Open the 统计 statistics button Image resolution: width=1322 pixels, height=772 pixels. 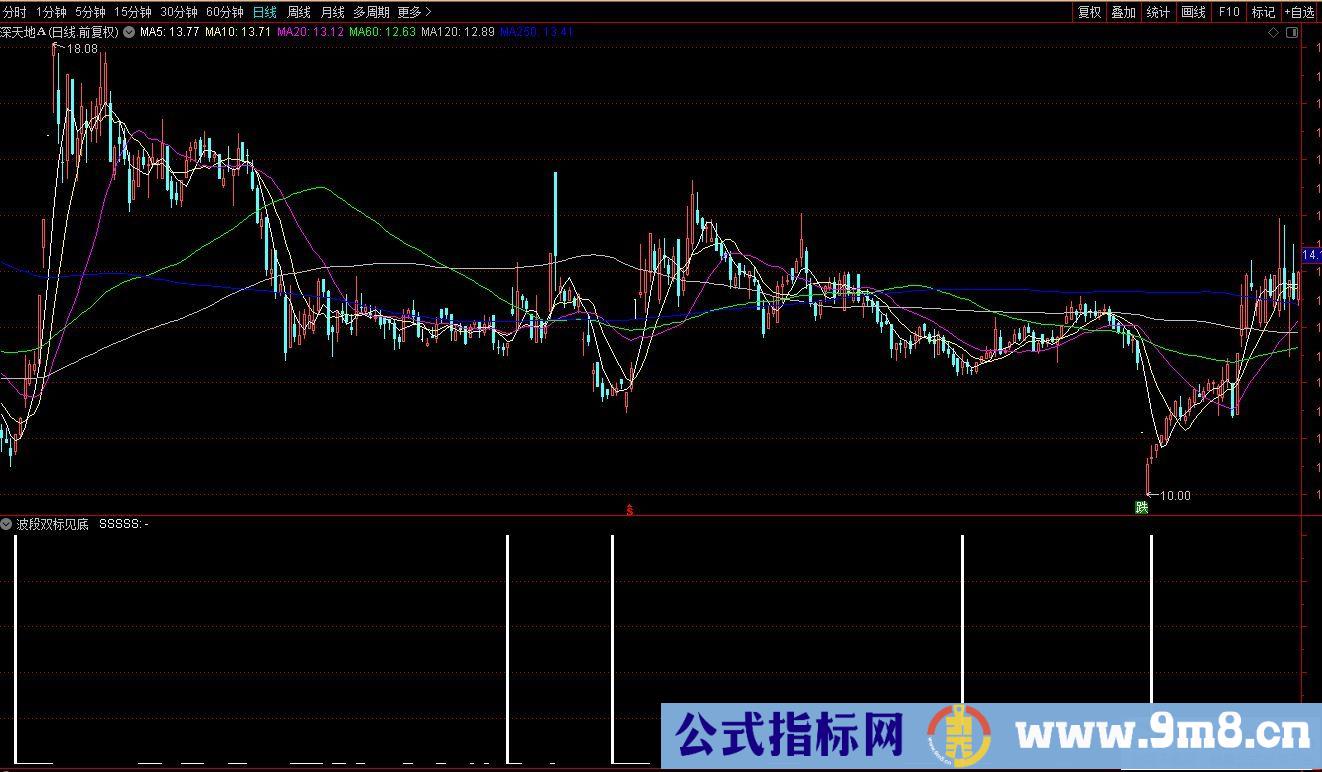click(x=1159, y=12)
